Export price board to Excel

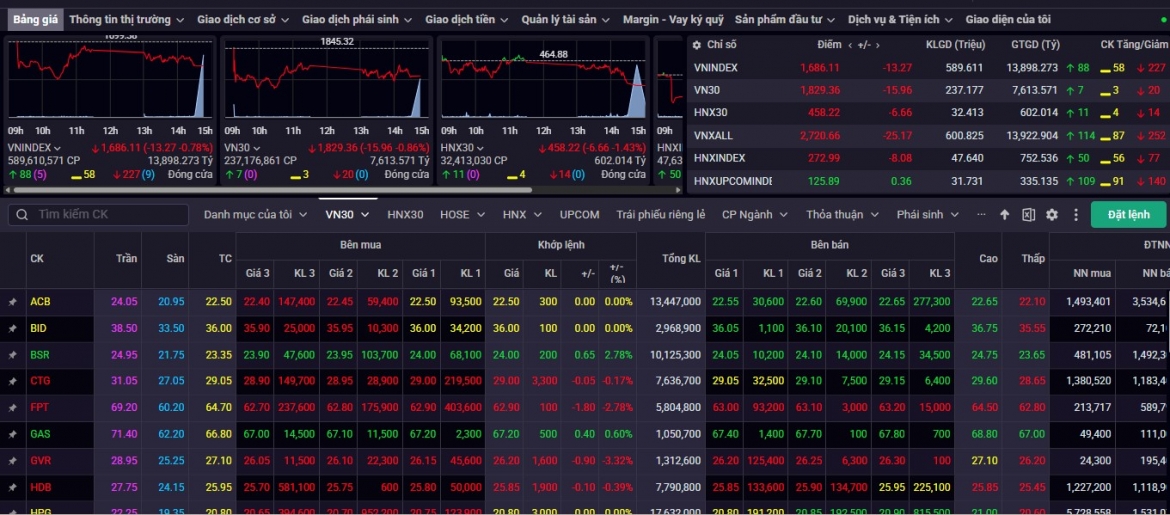1028,215
